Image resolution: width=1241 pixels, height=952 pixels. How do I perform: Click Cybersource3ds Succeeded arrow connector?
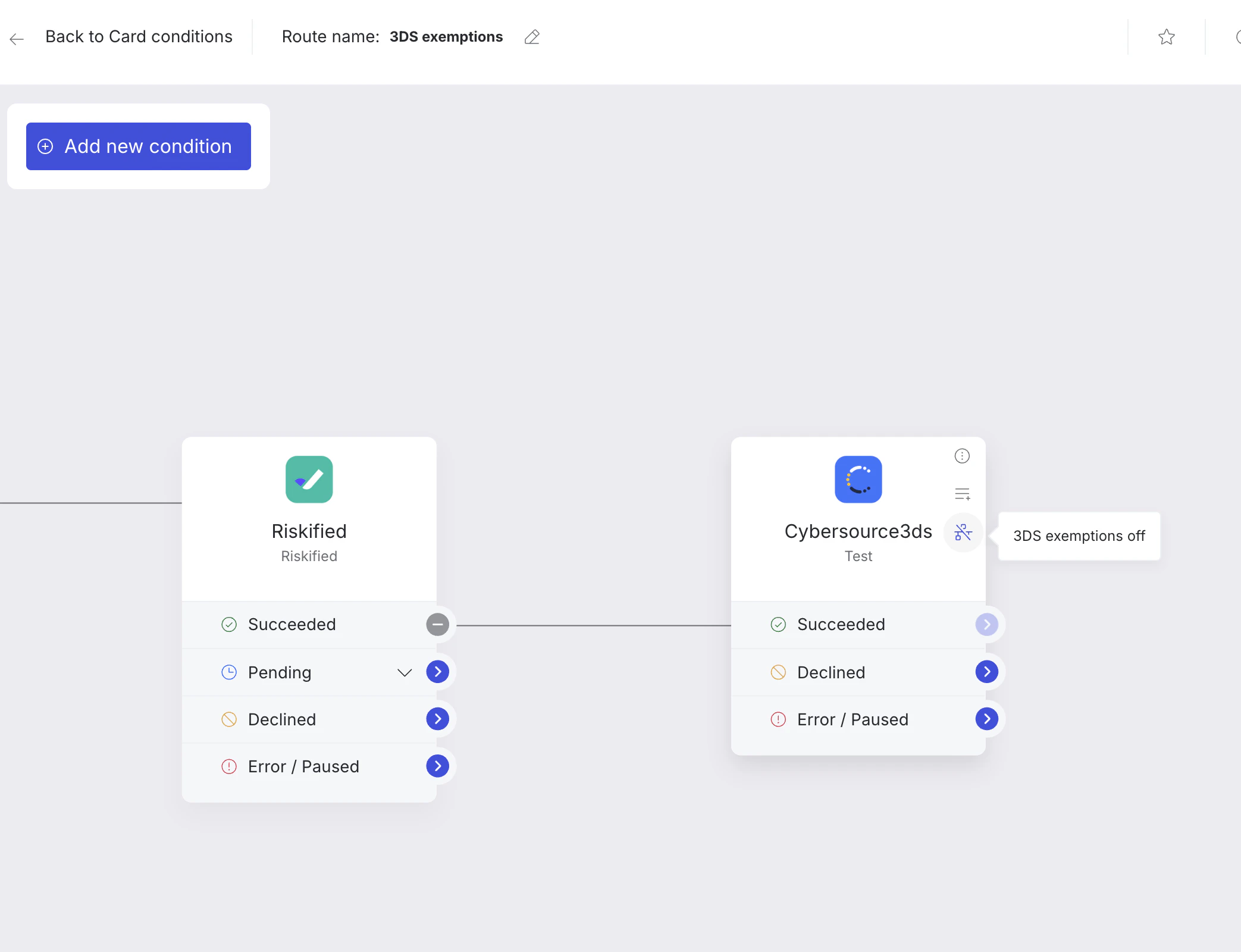coord(986,625)
